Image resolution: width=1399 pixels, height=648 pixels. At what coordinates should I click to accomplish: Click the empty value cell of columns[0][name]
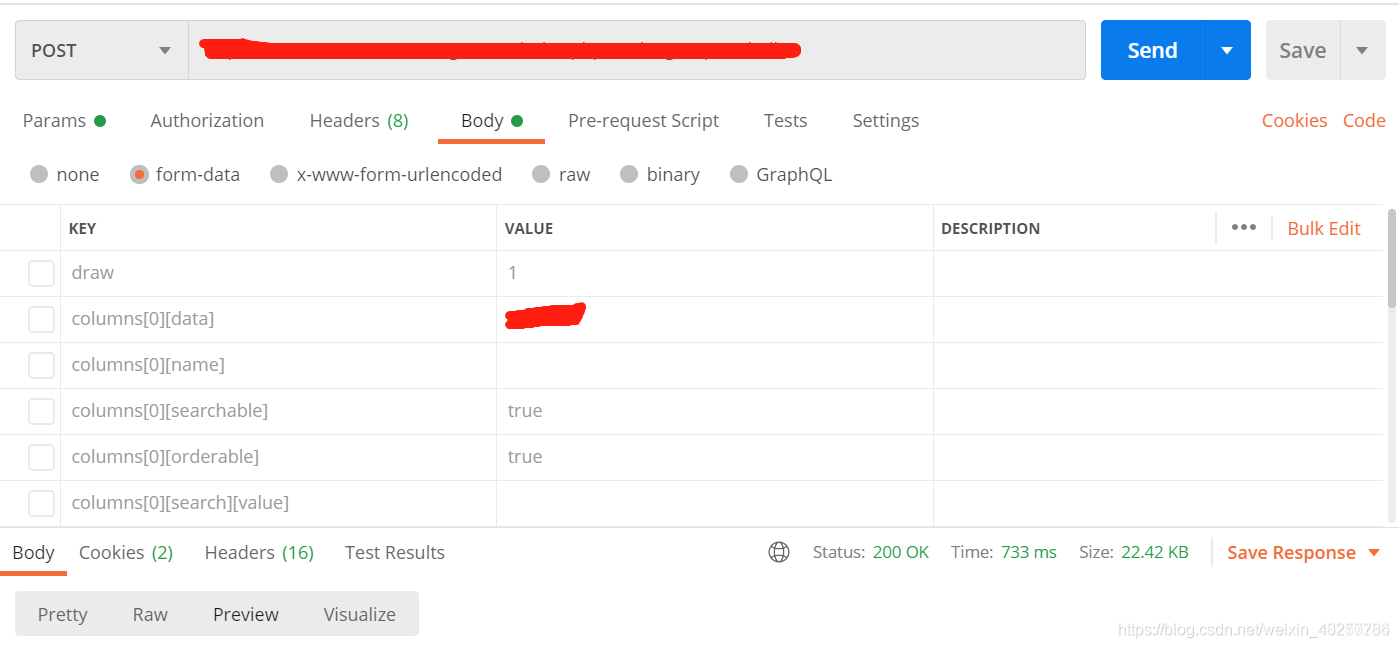click(x=715, y=365)
